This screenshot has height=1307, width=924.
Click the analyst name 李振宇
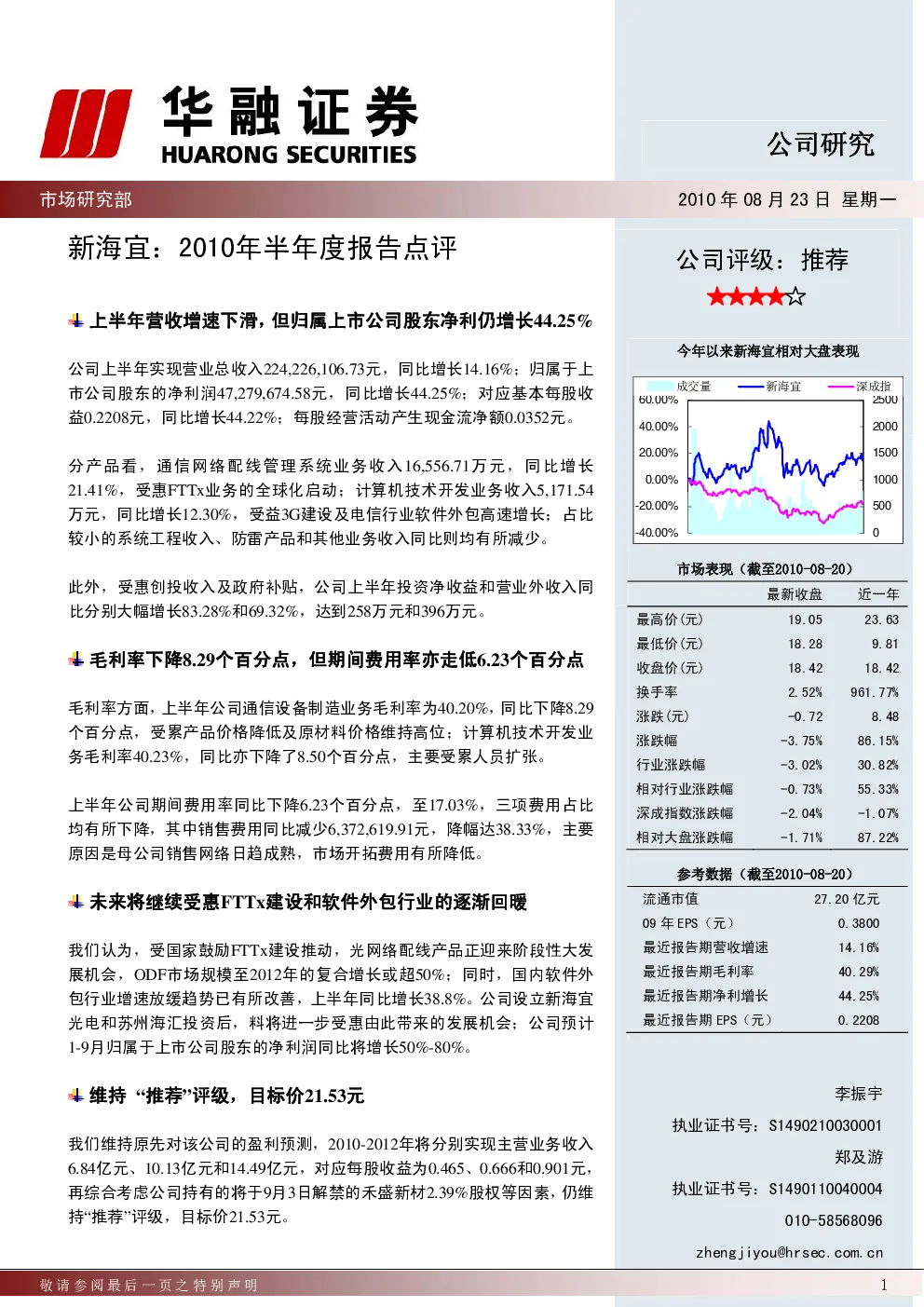pos(859,1094)
